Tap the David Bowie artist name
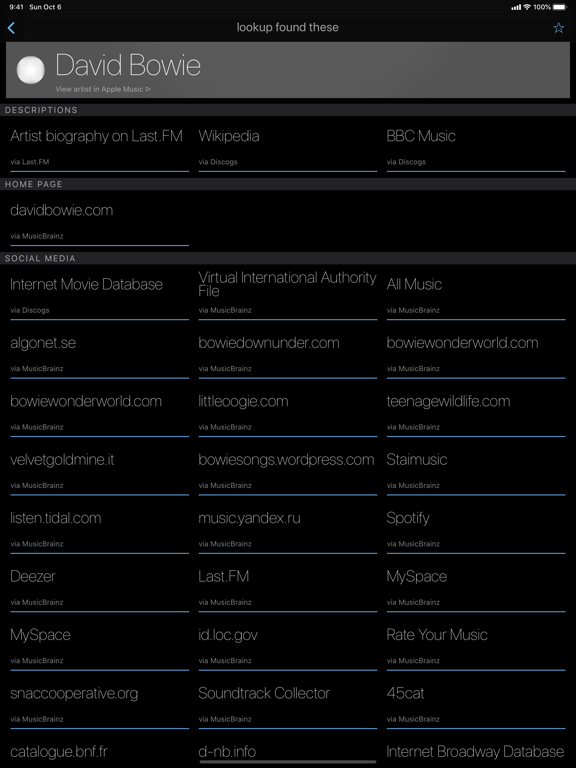The width and height of the screenshot is (576, 768). pos(128,65)
